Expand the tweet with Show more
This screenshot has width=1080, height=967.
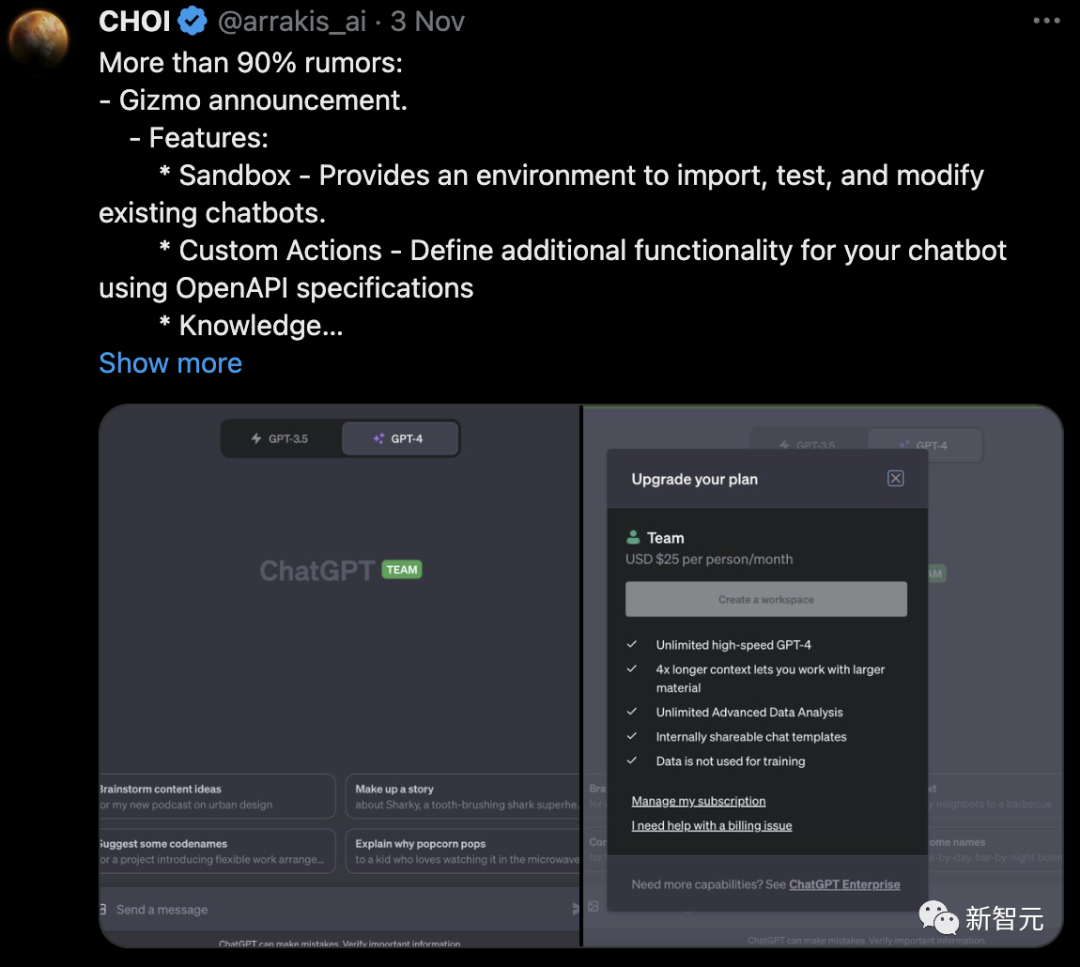point(170,363)
